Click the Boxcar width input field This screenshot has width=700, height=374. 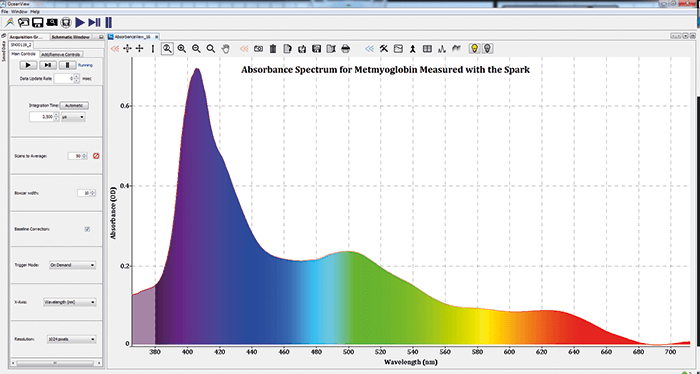tap(83, 193)
